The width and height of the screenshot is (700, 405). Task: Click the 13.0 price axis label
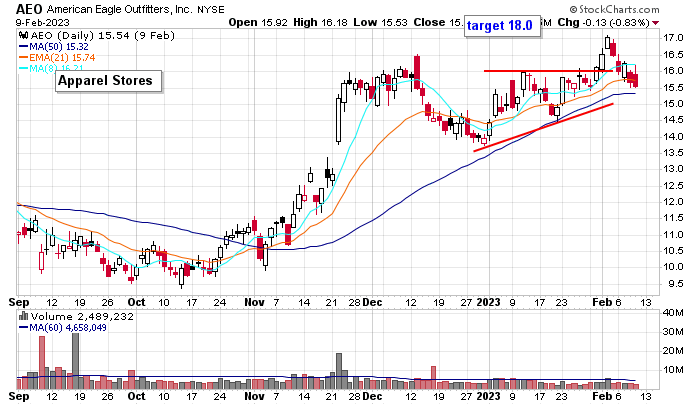click(x=673, y=169)
